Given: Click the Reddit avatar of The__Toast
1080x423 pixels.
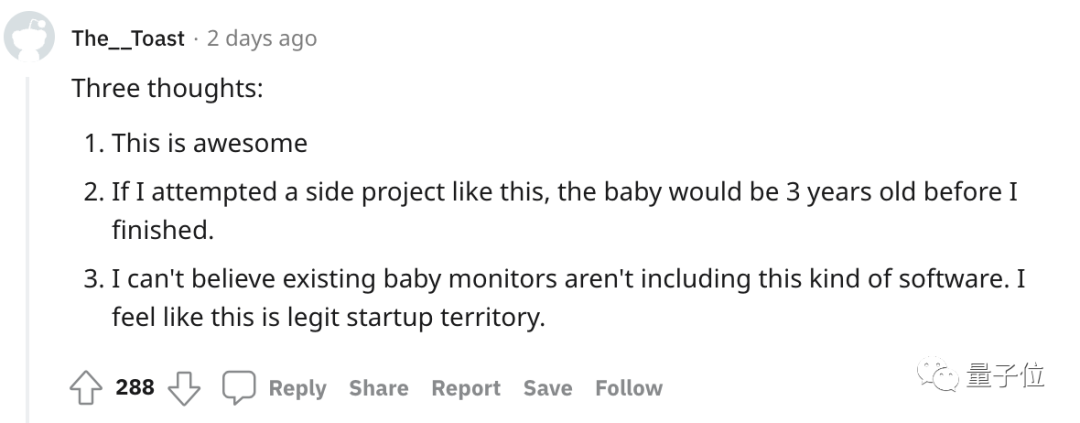Looking at the screenshot, I should click(x=30, y=39).
